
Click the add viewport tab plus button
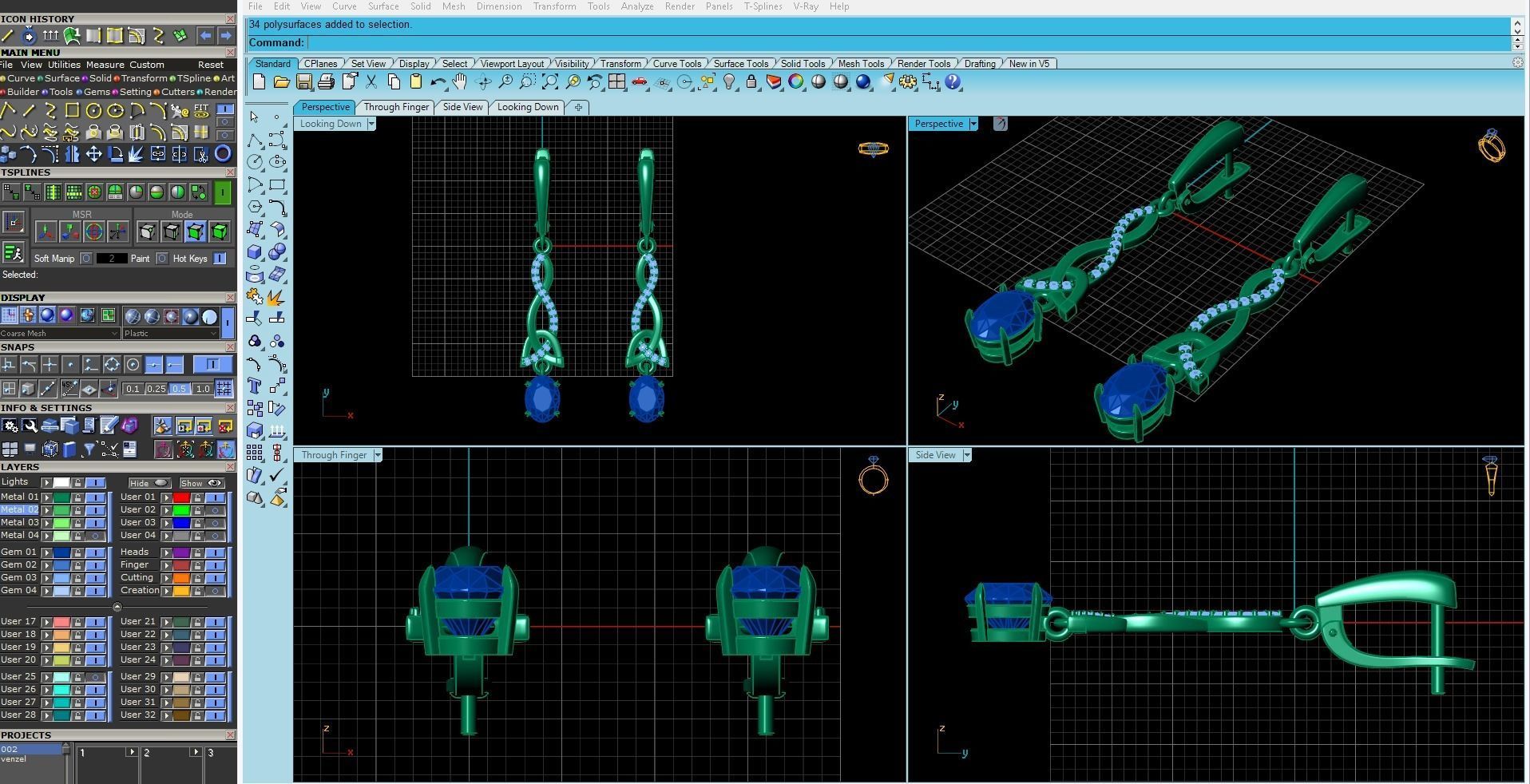578,107
